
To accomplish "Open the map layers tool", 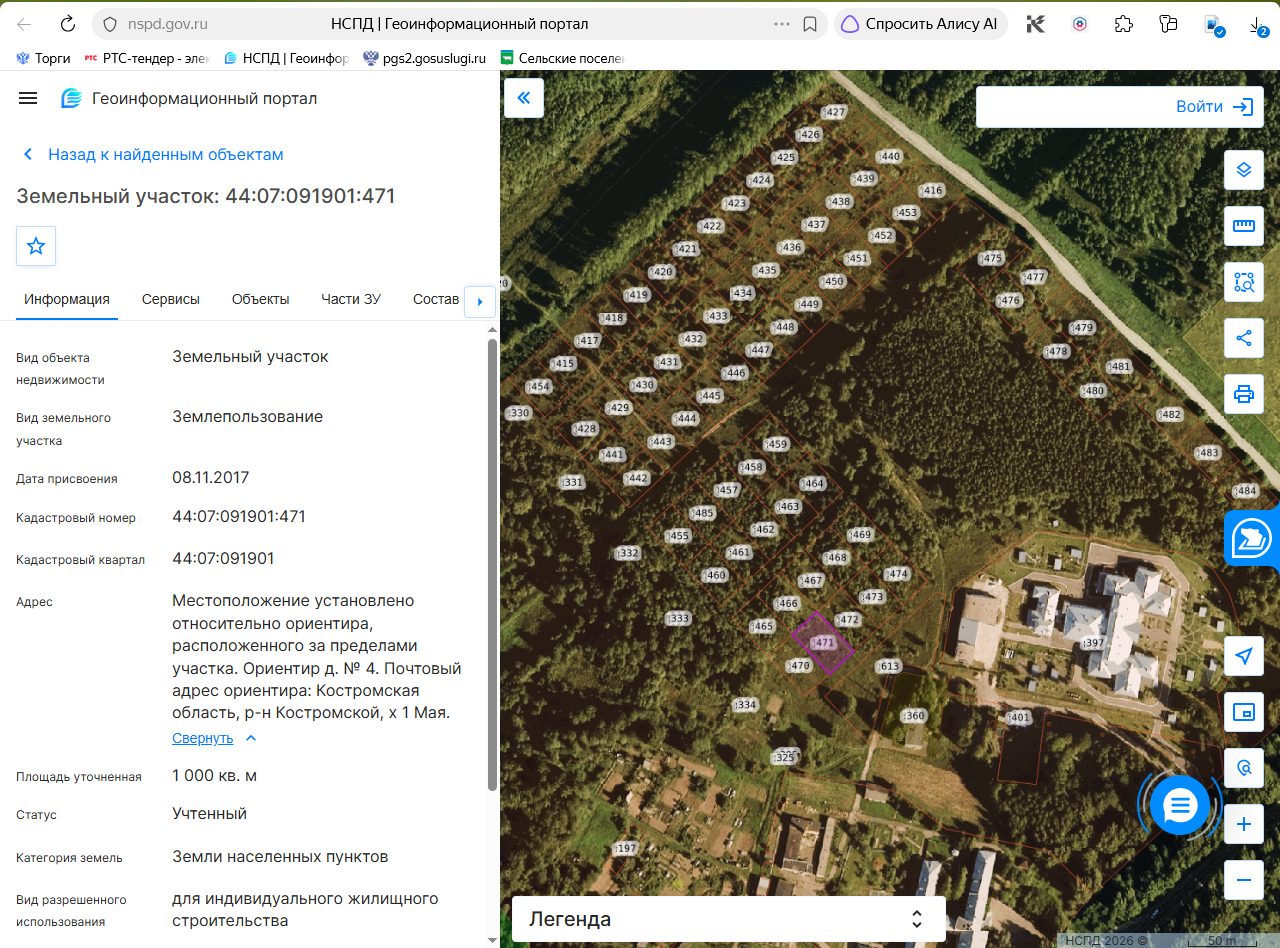I will tap(1244, 170).
